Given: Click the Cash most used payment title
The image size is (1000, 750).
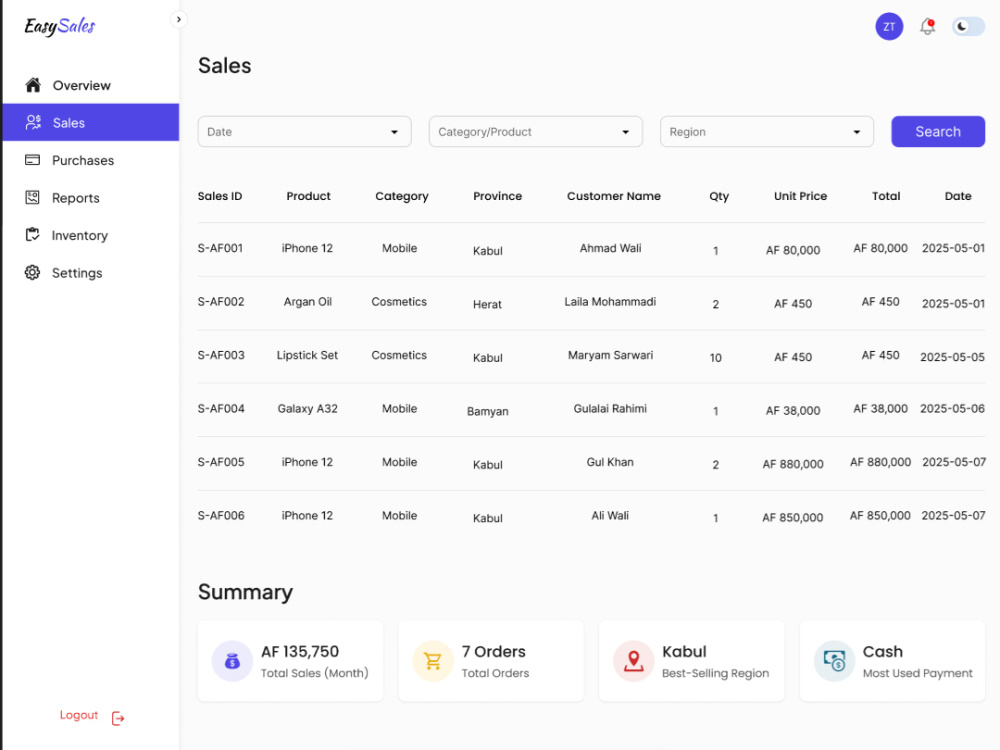Looking at the screenshot, I should point(883,652).
